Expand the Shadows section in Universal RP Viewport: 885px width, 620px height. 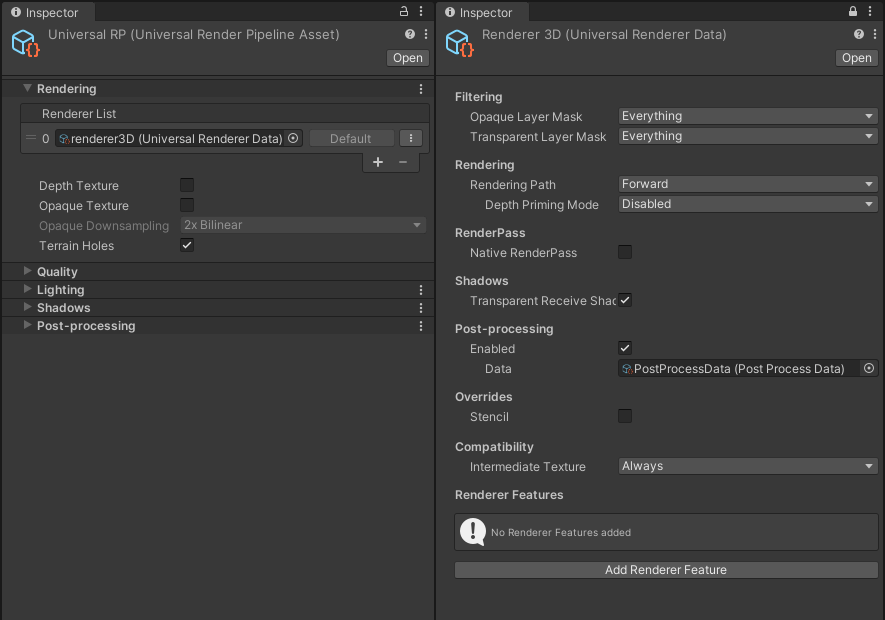pyautogui.click(x=27, y=307)
